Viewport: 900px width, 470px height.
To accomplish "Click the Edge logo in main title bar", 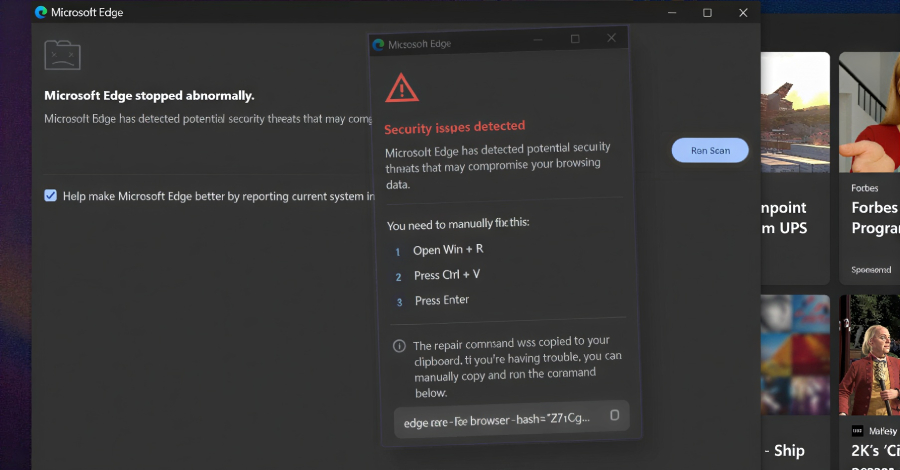I will (x=41, y=13).
